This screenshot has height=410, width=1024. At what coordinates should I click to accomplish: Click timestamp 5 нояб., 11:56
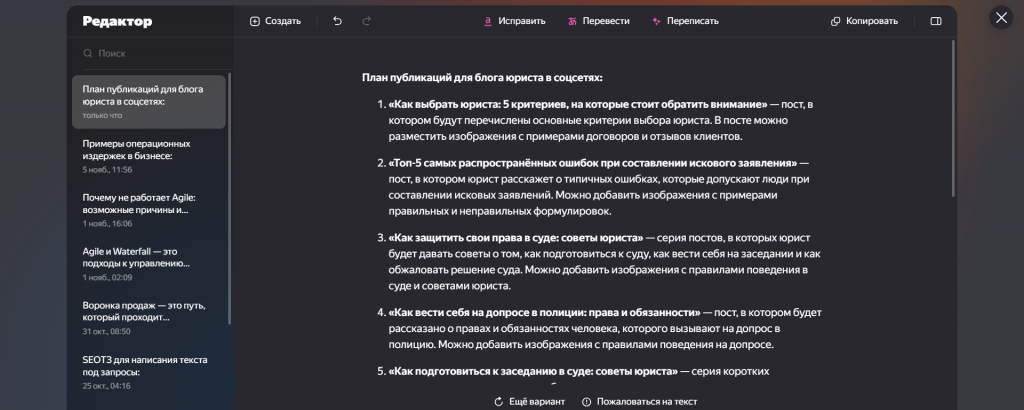[x=108, y=170]
